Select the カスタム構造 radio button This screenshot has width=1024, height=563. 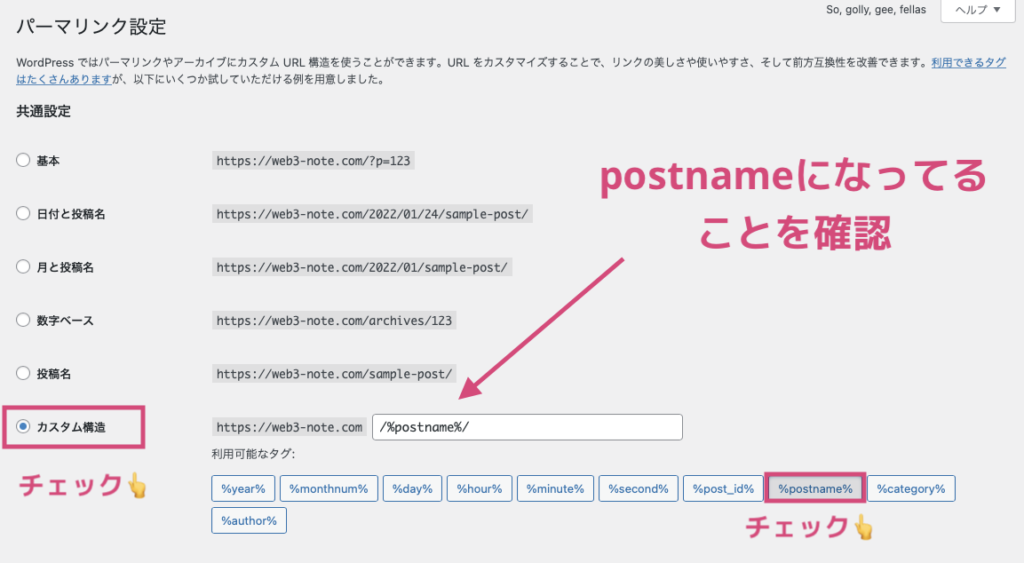pos(23,426)
